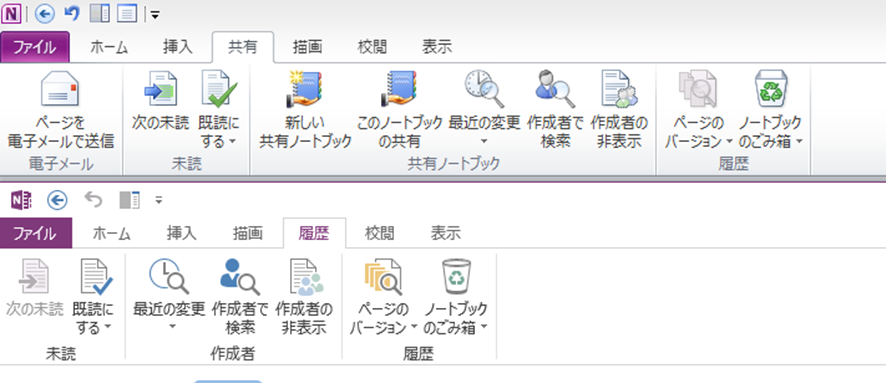Click ノートブックのごみ箱 icon in 共有 ribbon

point(771,89)
